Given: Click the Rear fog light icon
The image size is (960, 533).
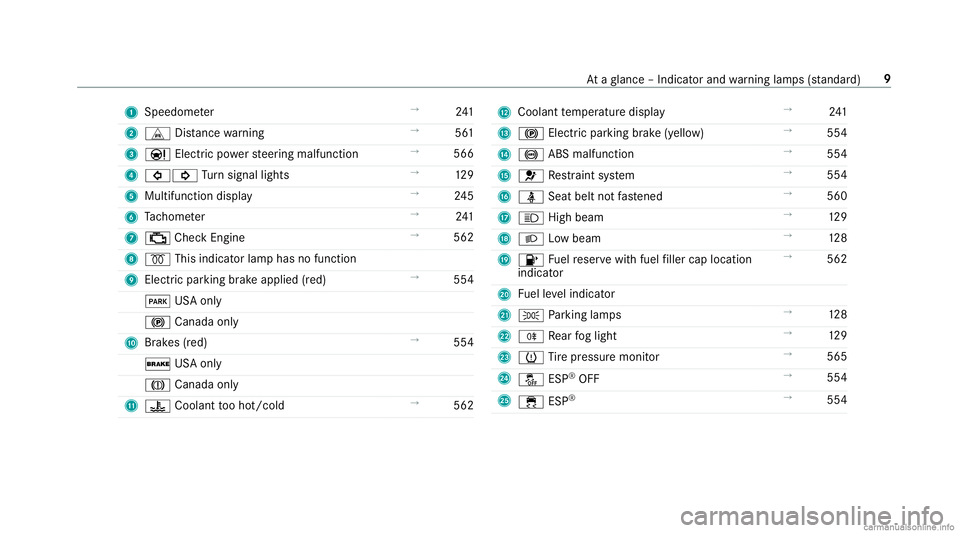Looking at the screenshot, I should (x=531, y=337).
